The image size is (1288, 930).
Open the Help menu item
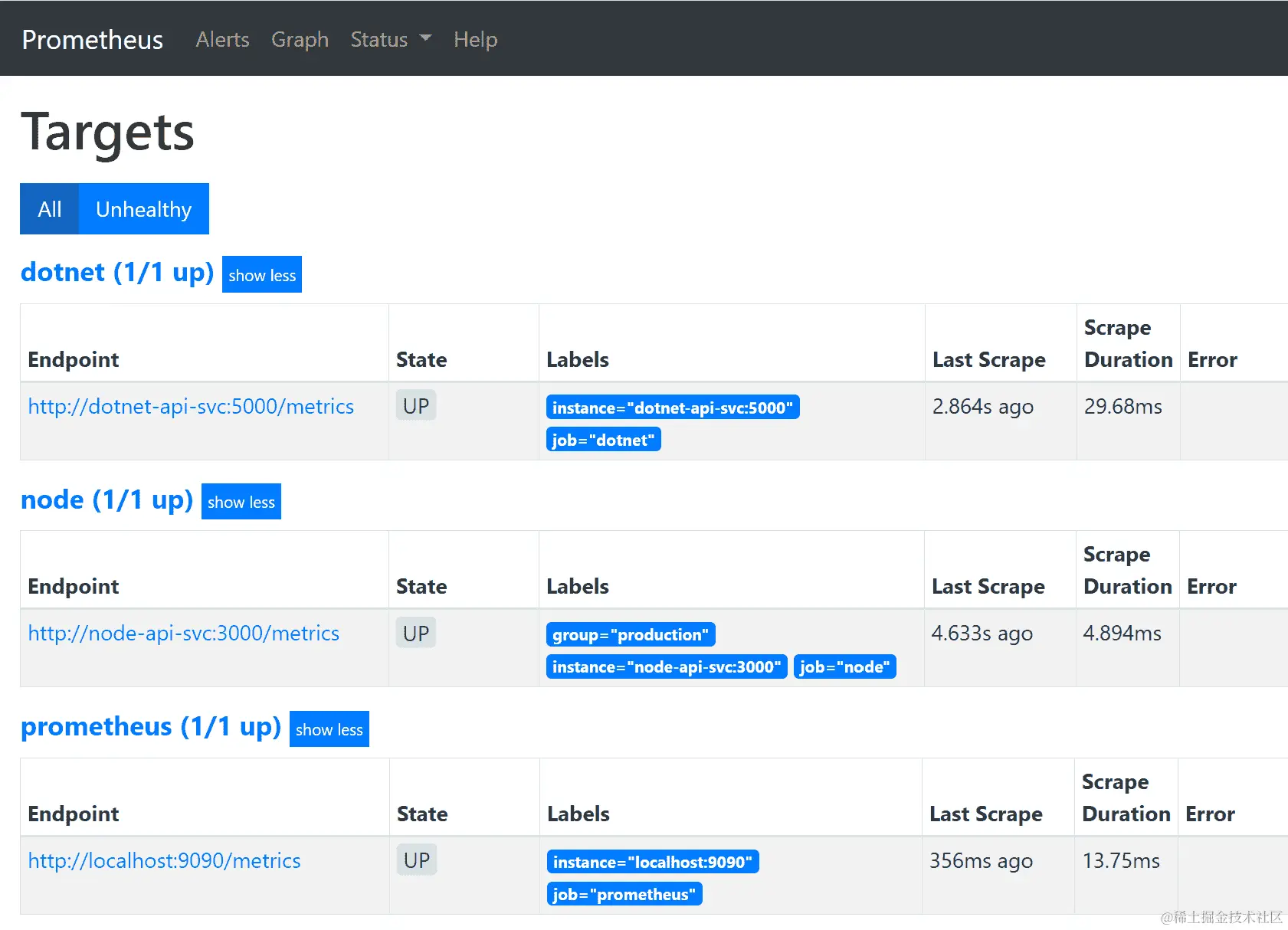coord(475,39)
